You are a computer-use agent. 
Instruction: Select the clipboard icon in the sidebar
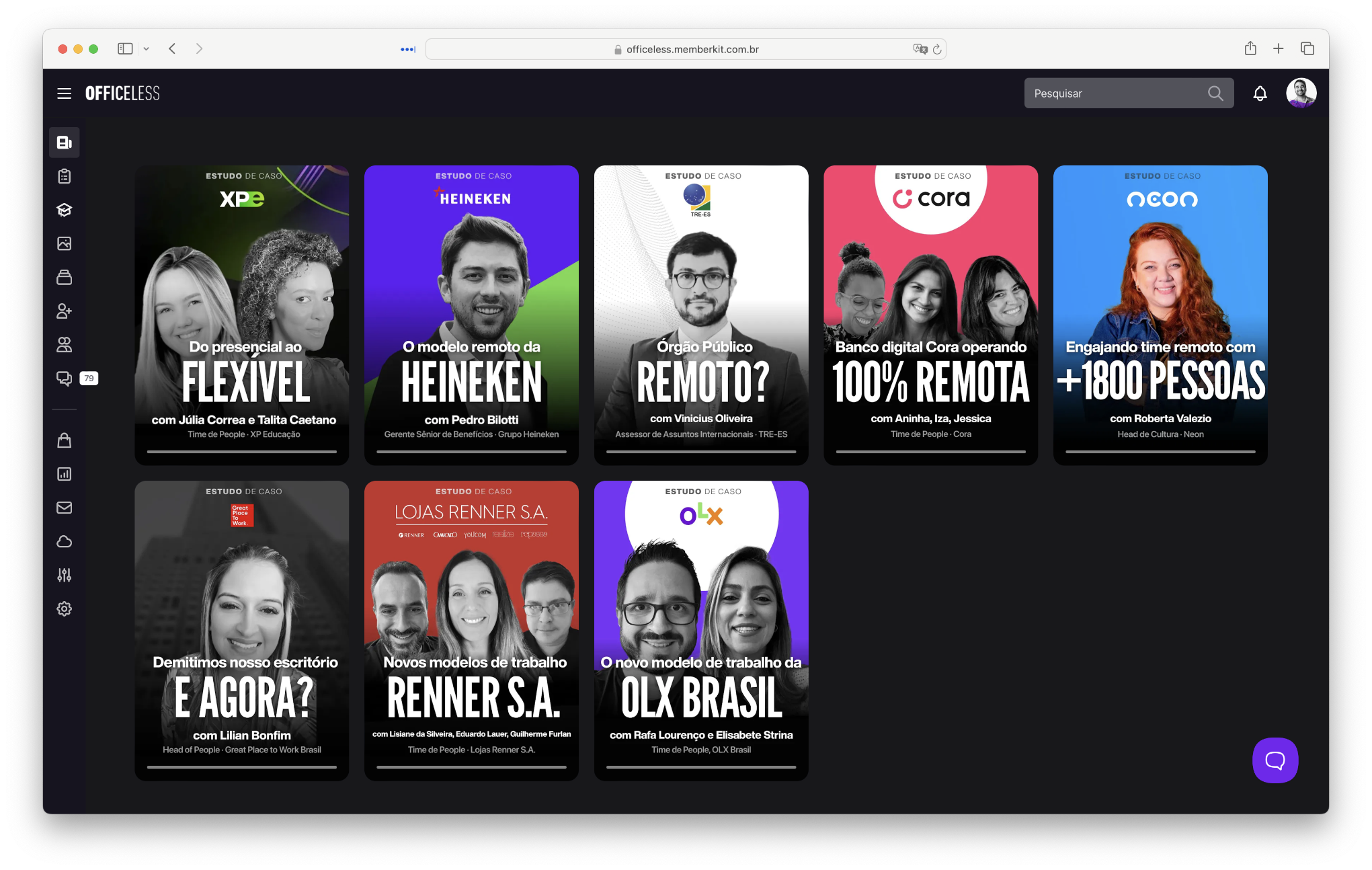[x=64, y=175]
